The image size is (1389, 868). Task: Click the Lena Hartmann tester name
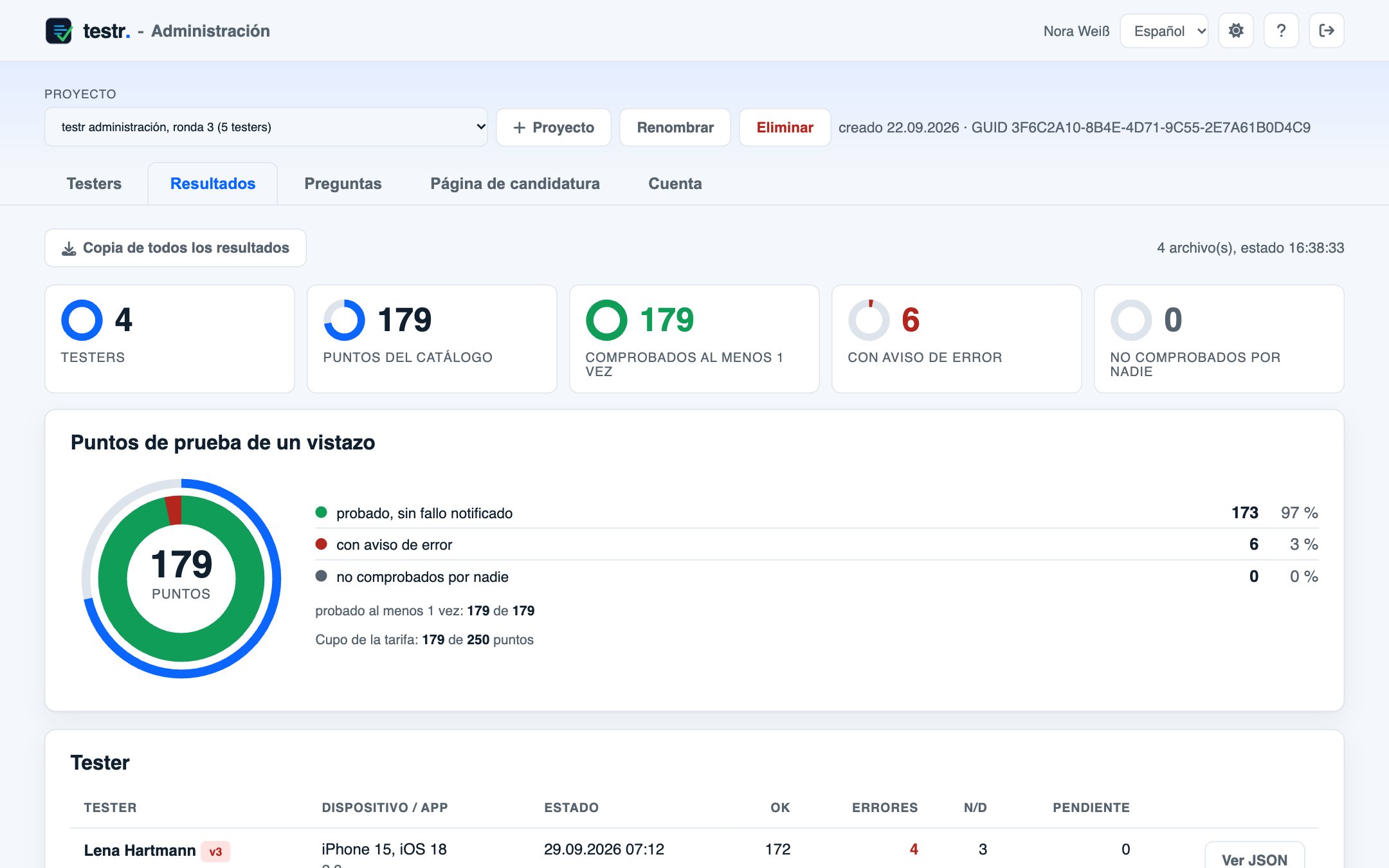click(x=140, y=851)
